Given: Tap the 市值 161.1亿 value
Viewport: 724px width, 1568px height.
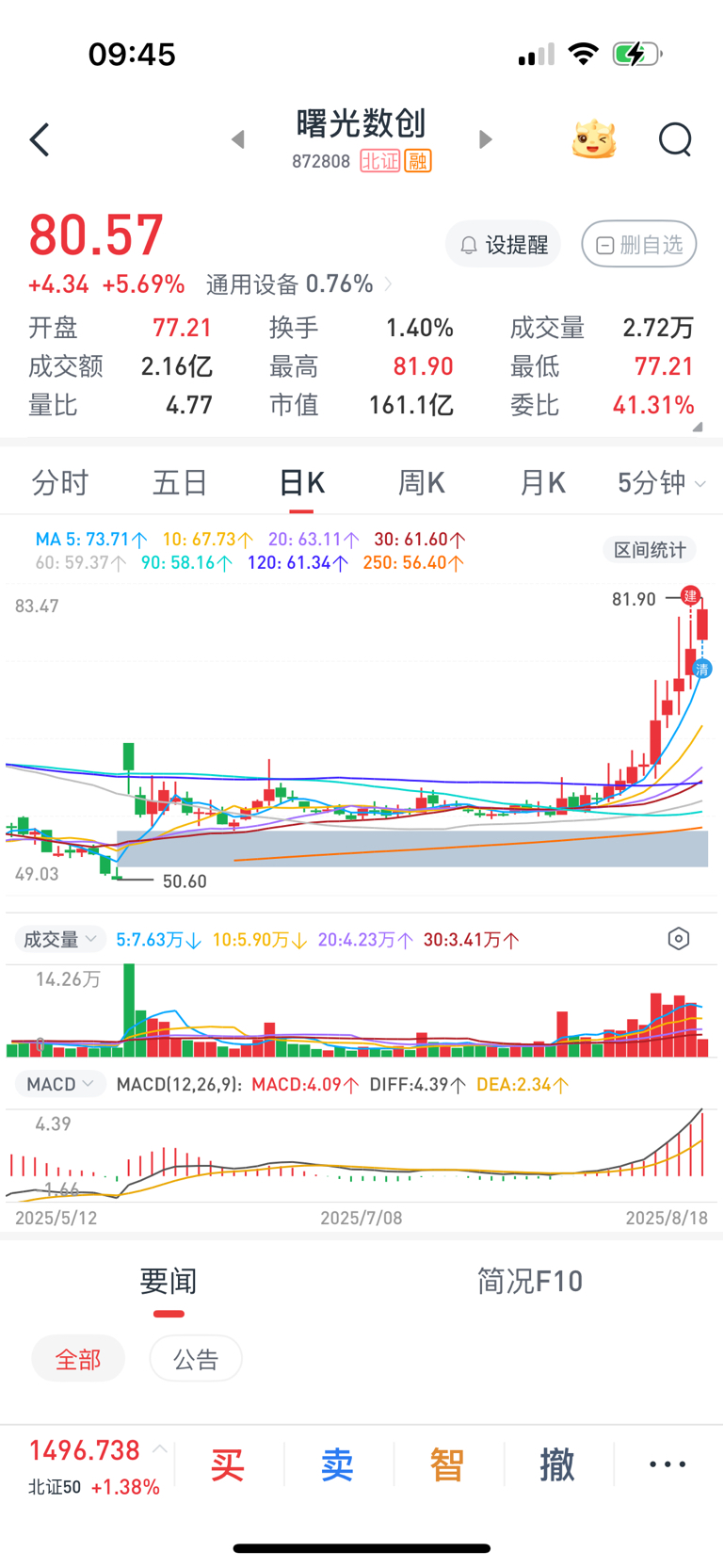Looking at the screenshot, I should click(411, 405).
